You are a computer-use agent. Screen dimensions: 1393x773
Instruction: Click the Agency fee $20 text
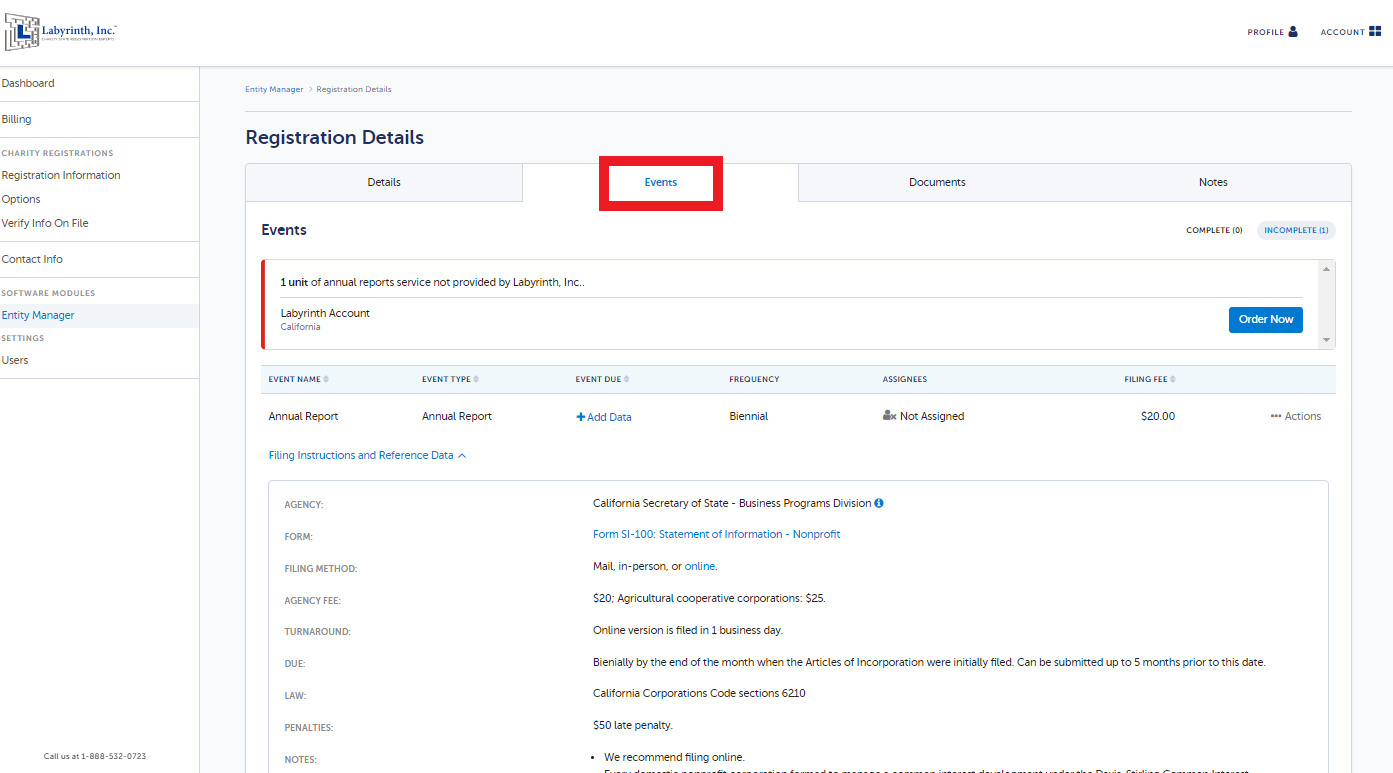click(x=709, y=598)
